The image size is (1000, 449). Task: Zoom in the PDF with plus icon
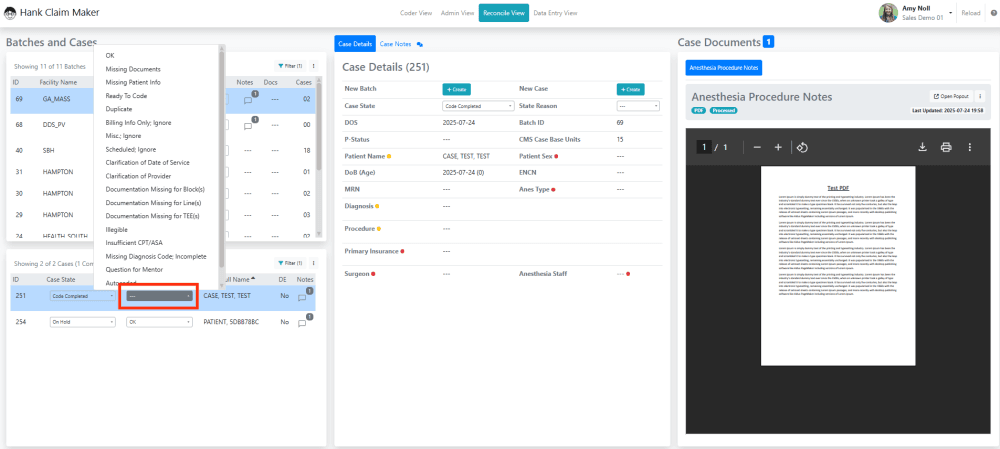point(778,147)
